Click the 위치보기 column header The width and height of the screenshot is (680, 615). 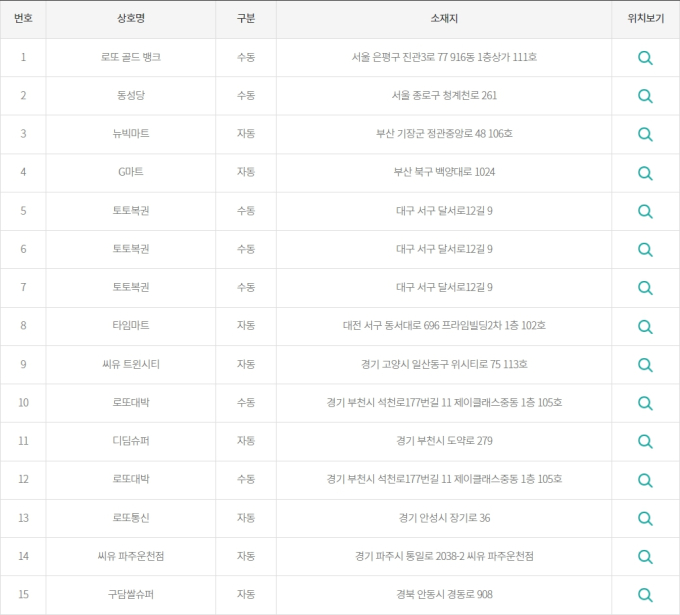tap(646, 18)
